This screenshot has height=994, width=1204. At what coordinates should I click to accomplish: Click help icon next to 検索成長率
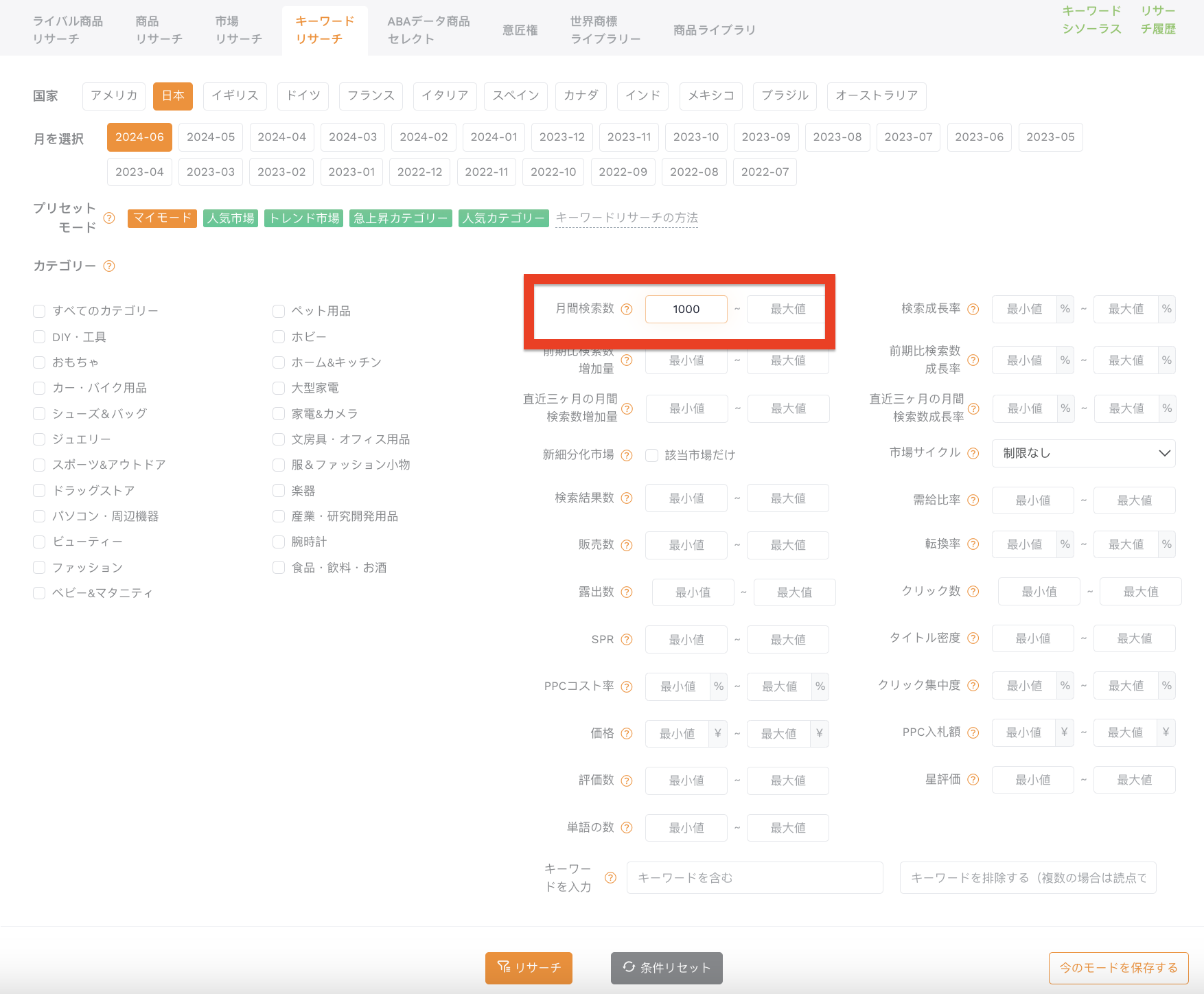coord(973,310)
